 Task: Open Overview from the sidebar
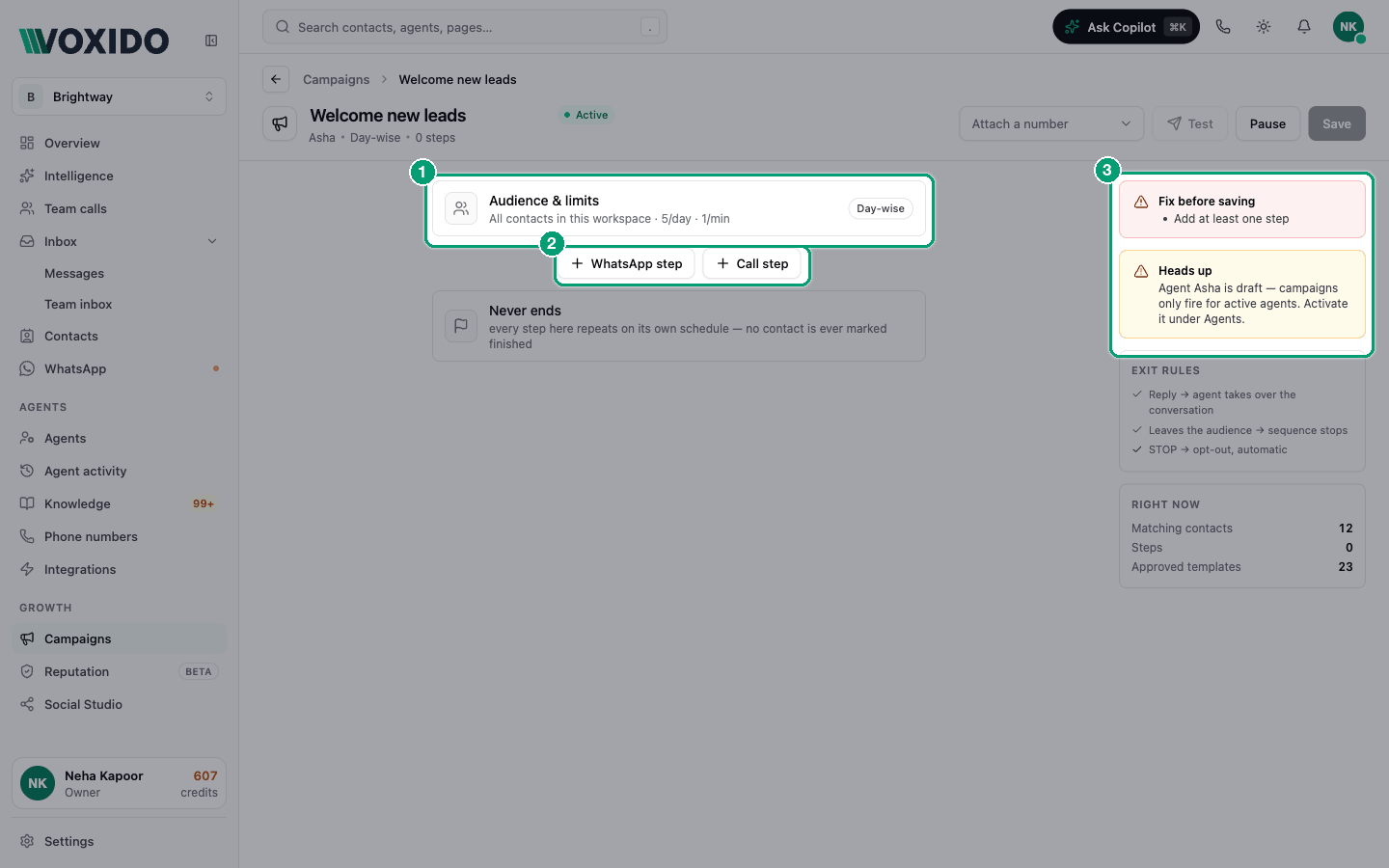pos(119,143)
